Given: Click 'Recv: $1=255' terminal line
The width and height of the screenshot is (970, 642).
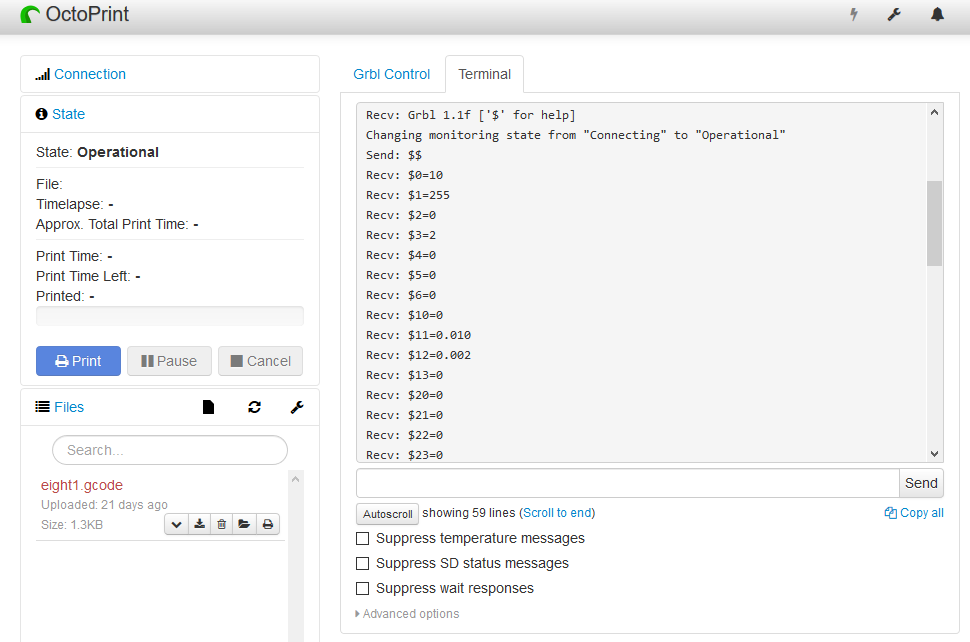Looking at the screenshot, I should tap(408, 195).
